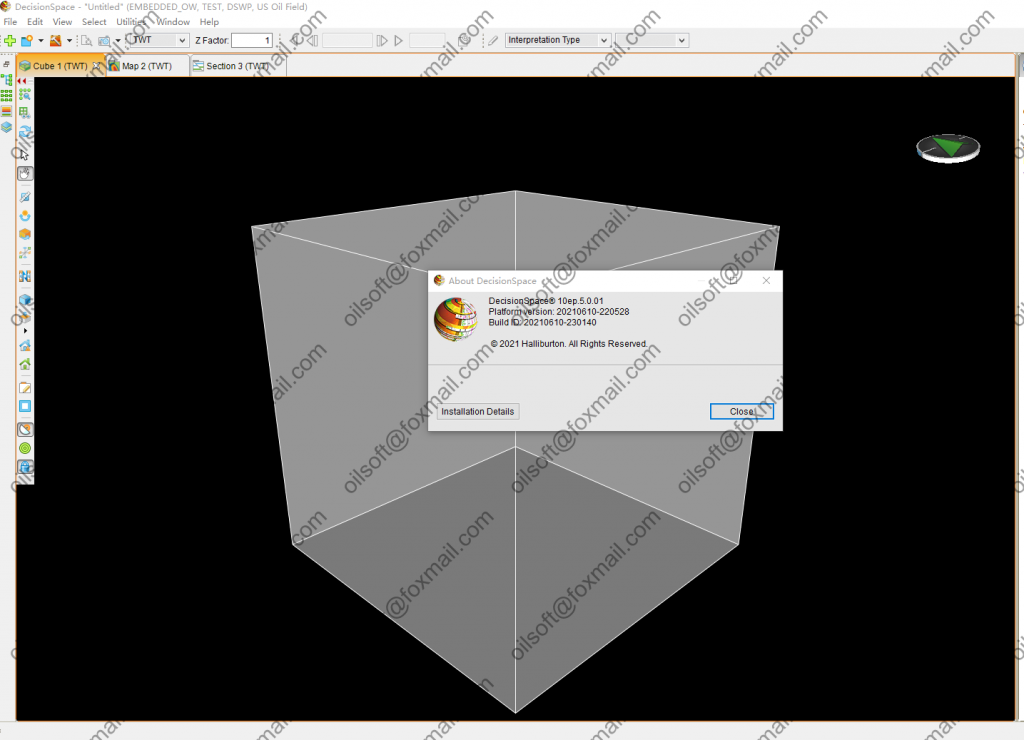Screen dimensions: 1024x740
Task: Switch to the Map 2 (TWT) tab
Action: (147, 66)
